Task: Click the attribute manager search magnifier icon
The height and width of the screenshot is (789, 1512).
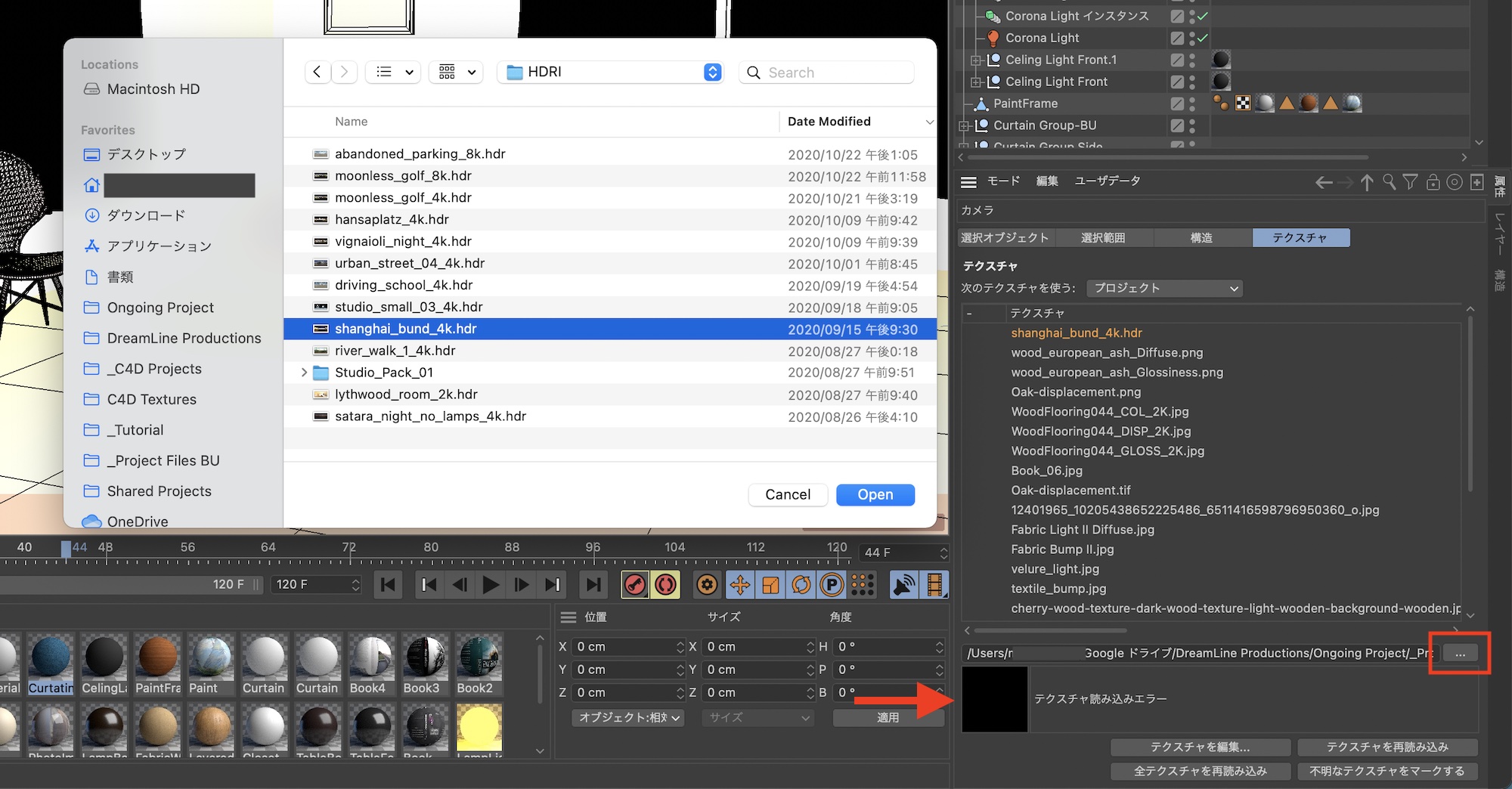Action: point(1389,182)
